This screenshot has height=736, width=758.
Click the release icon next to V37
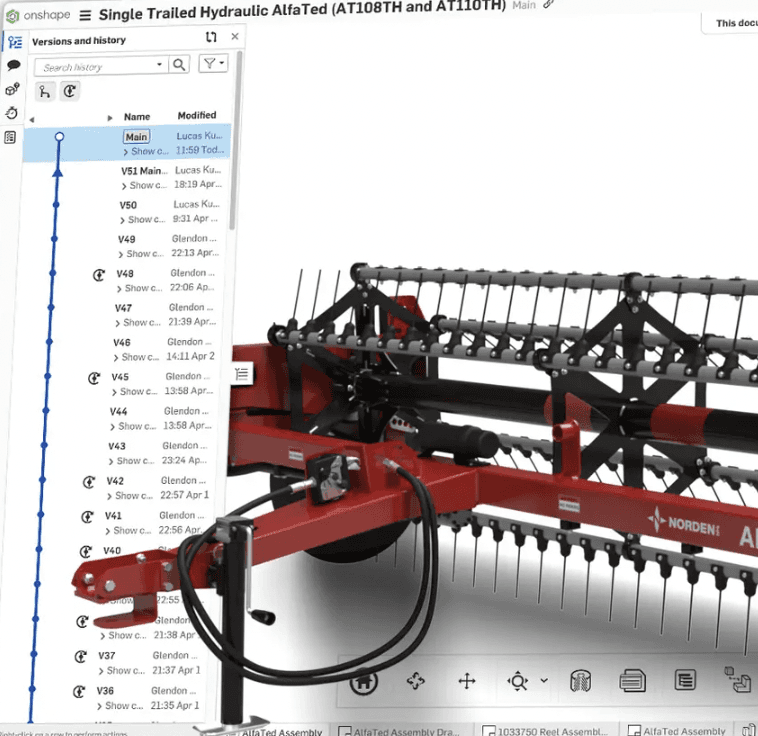click(80, 657)
